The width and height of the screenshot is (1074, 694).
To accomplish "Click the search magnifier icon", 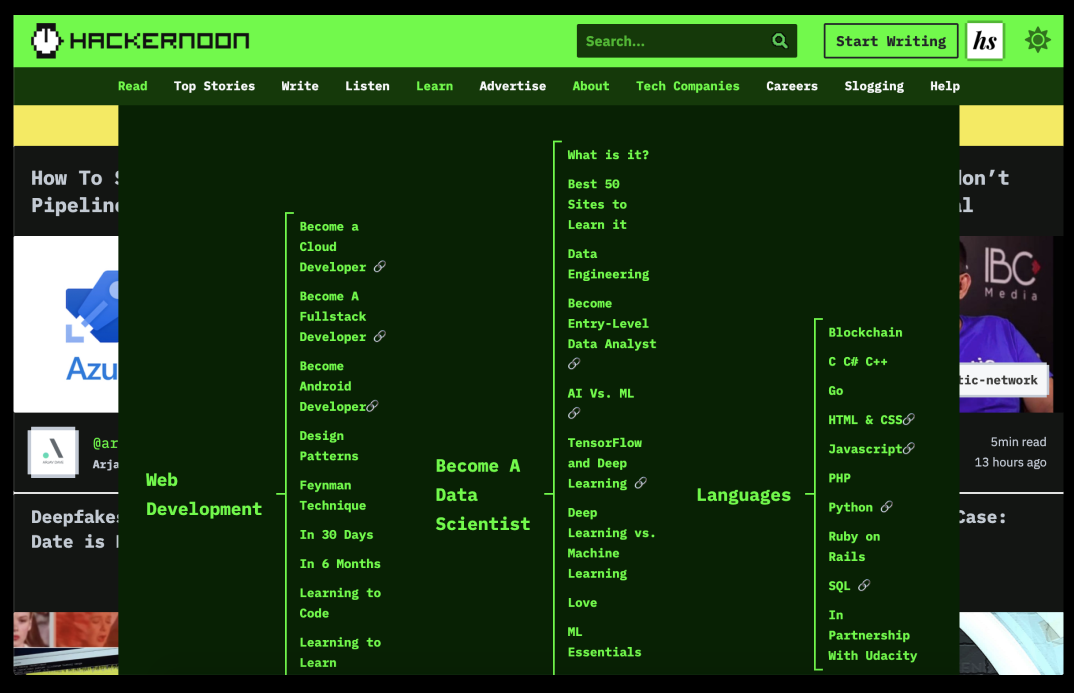I will coord(780,40).
